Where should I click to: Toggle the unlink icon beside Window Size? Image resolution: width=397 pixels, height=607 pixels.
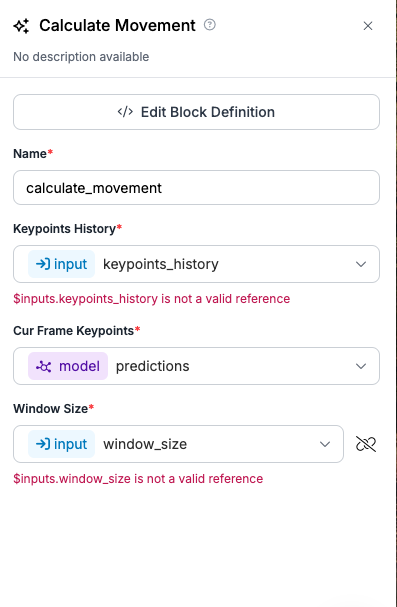[366, 444]
